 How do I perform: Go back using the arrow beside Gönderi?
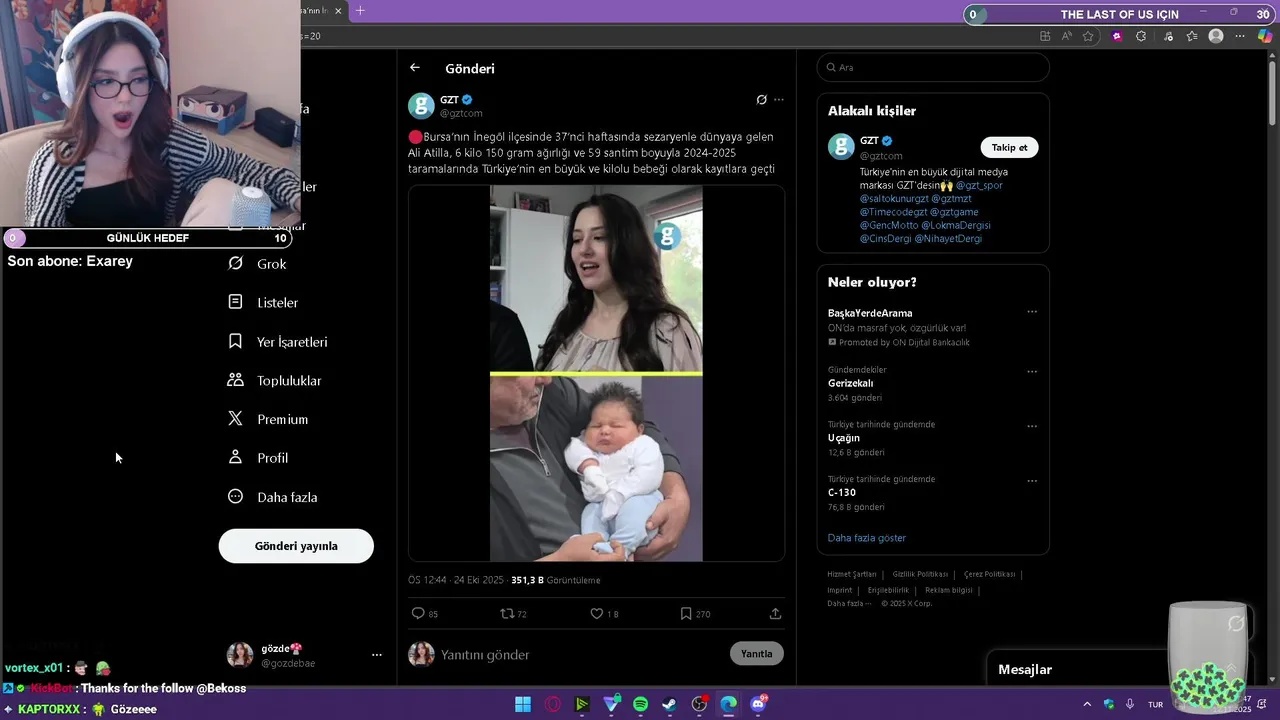(x=414, y=68)
